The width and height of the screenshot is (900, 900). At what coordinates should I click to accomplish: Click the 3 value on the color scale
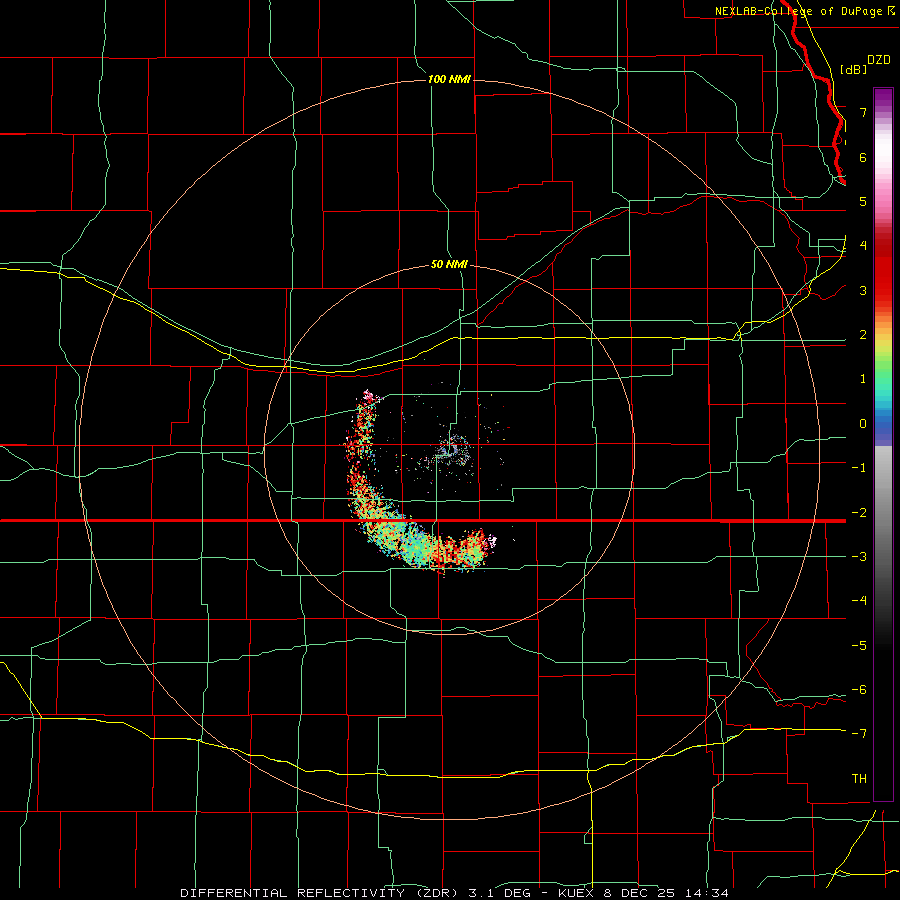863,290
